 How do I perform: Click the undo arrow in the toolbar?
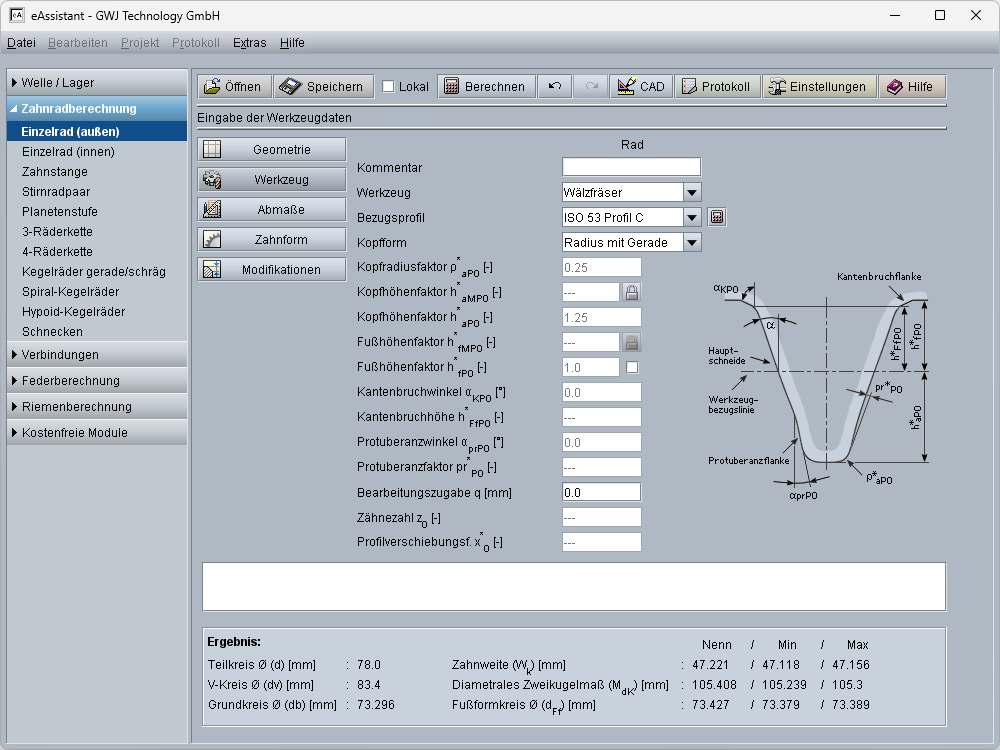[x=555, y=87]
